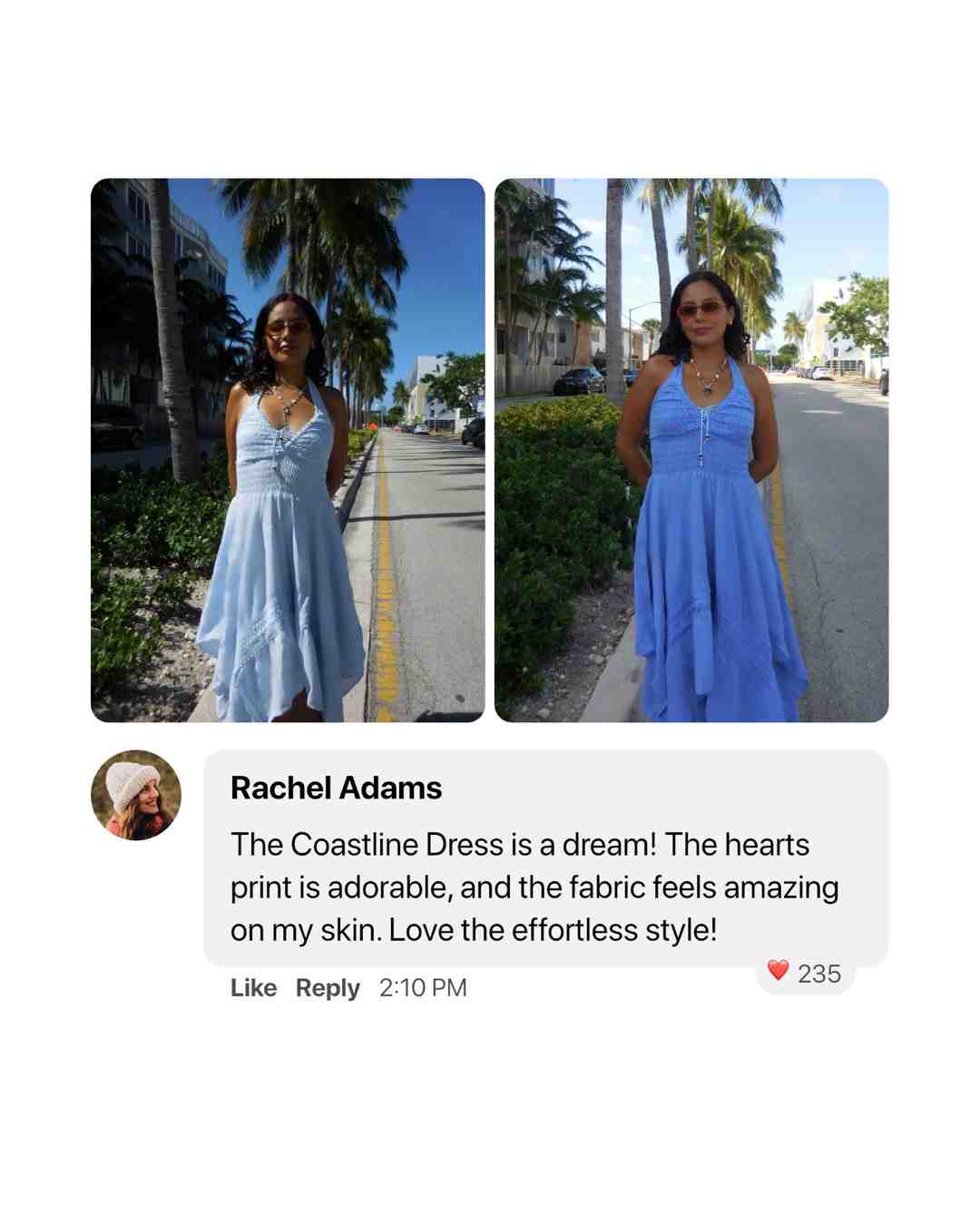The image size is (980, 1225).
Task: Click the comment text about Coastline Dress
Action: tap(534, 887)
